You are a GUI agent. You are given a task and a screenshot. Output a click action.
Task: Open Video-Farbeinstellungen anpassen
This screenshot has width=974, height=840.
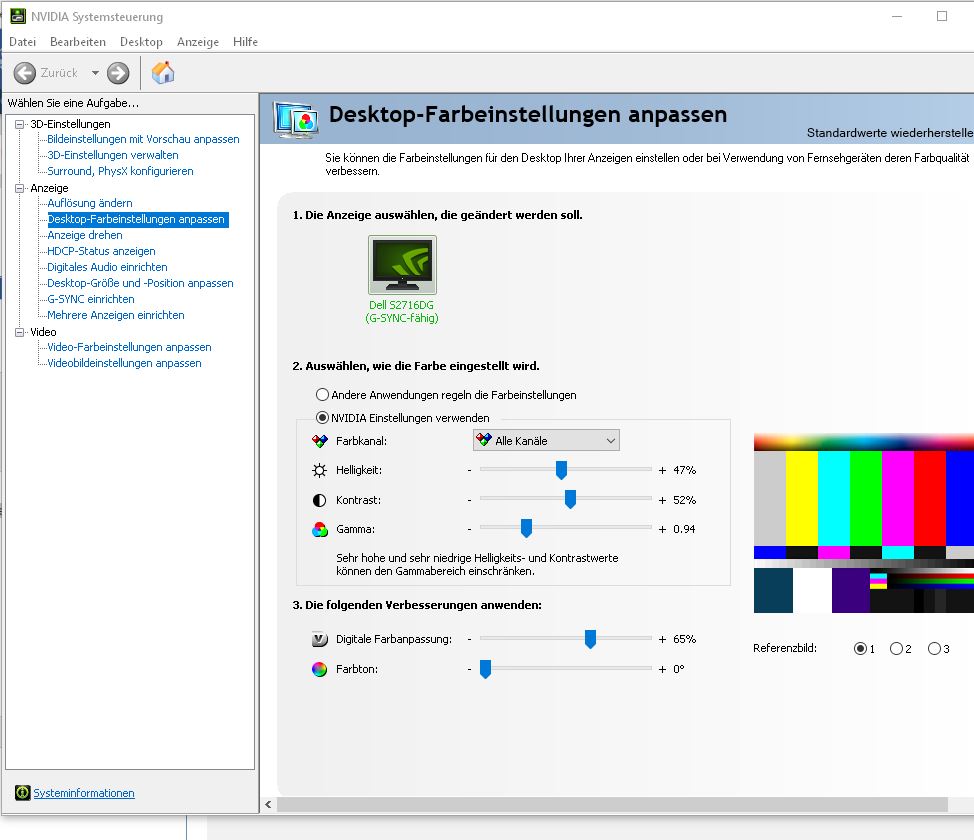(x=129, y=347)
